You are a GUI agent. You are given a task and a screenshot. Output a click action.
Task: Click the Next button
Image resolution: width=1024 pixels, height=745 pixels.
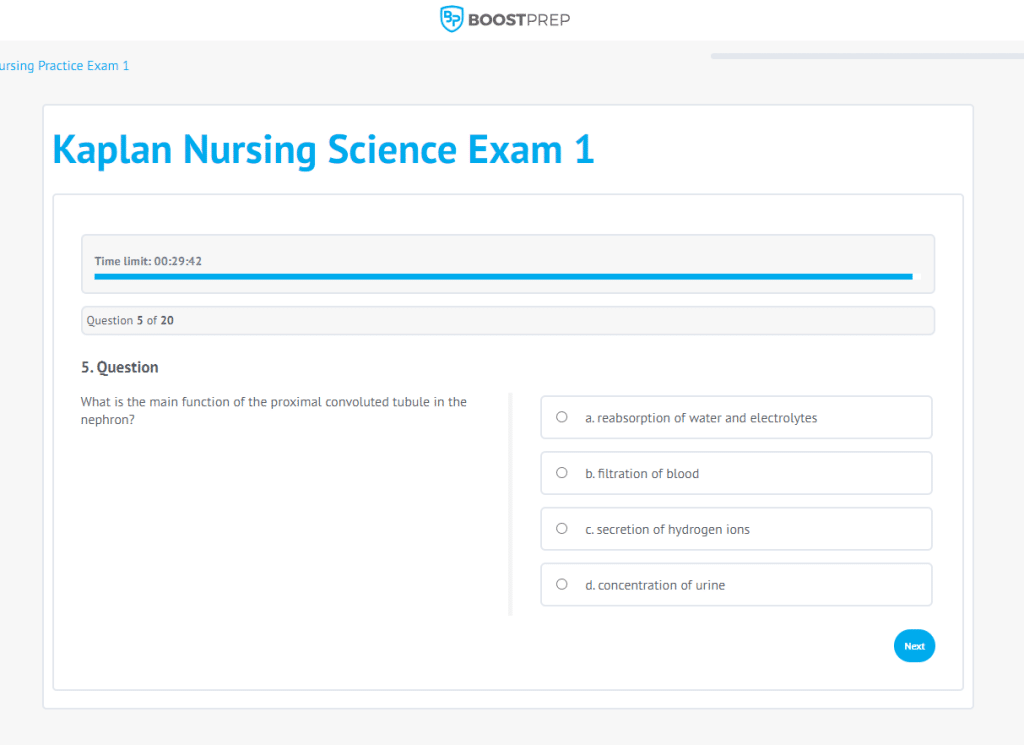tap(913, 645)
